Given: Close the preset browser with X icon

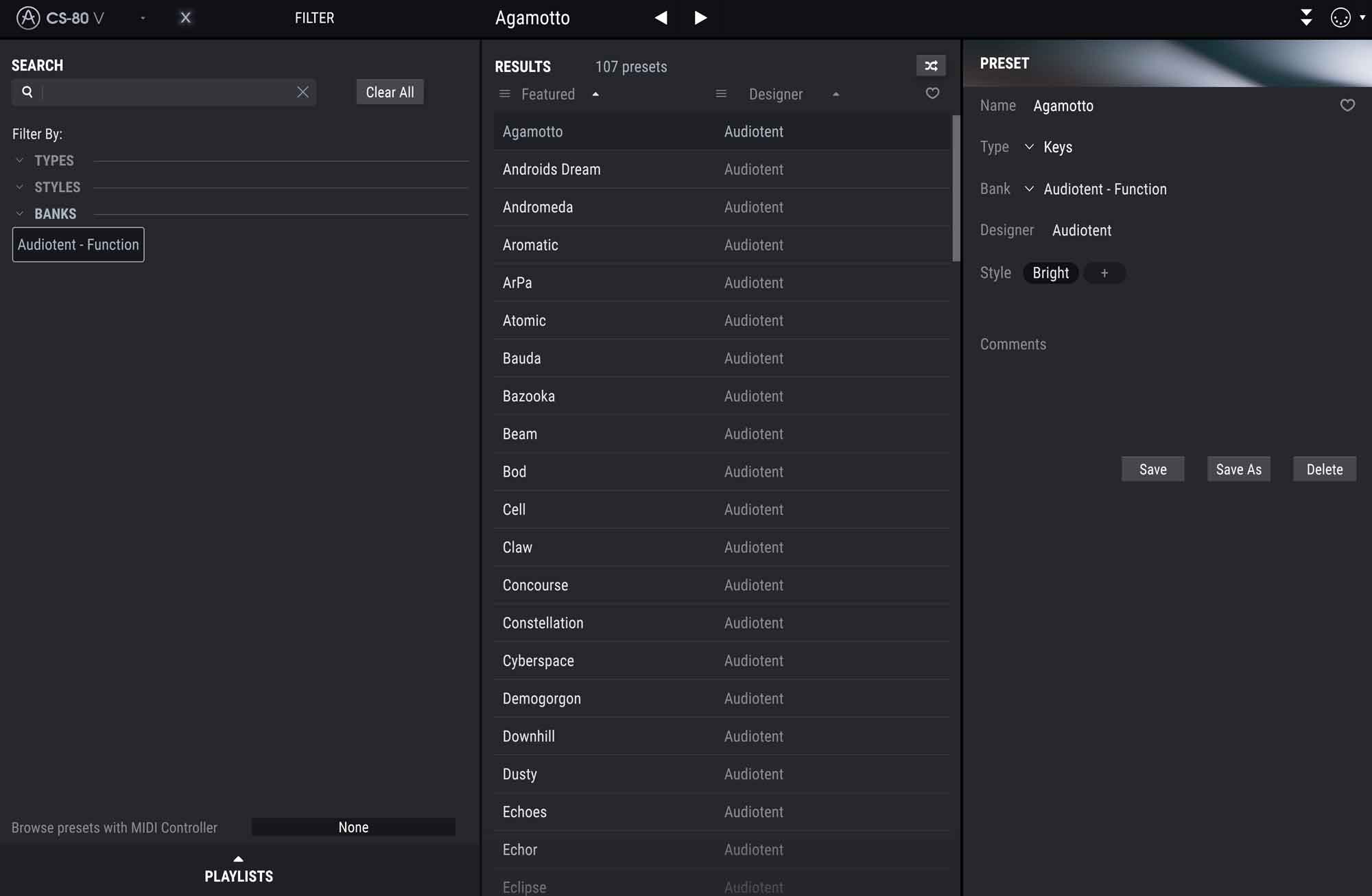Looking at the screenshot, I should click(x=185, y=18).
